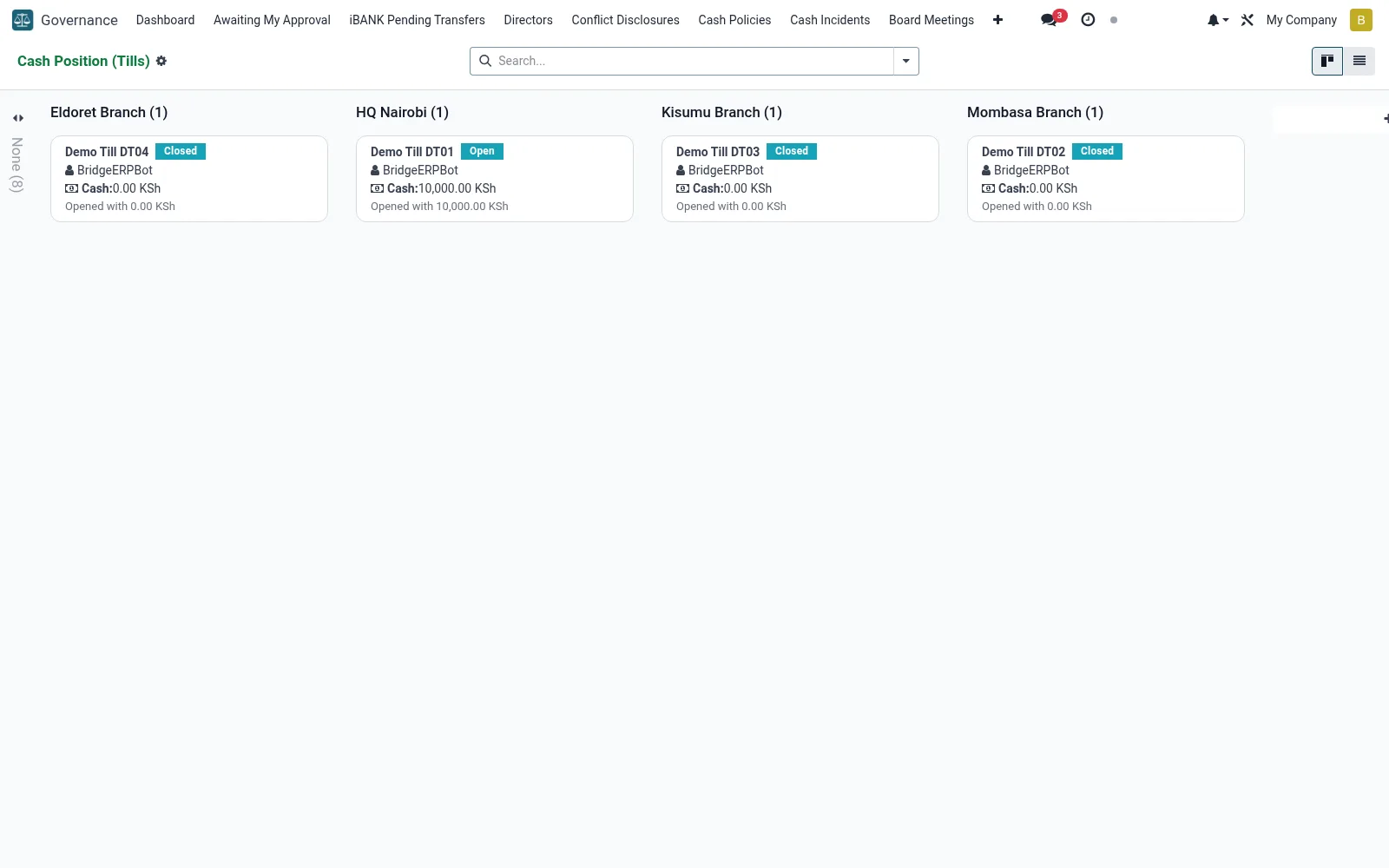
Task: Open the Demo Till DT01 card
Action: tap(495, 179)
